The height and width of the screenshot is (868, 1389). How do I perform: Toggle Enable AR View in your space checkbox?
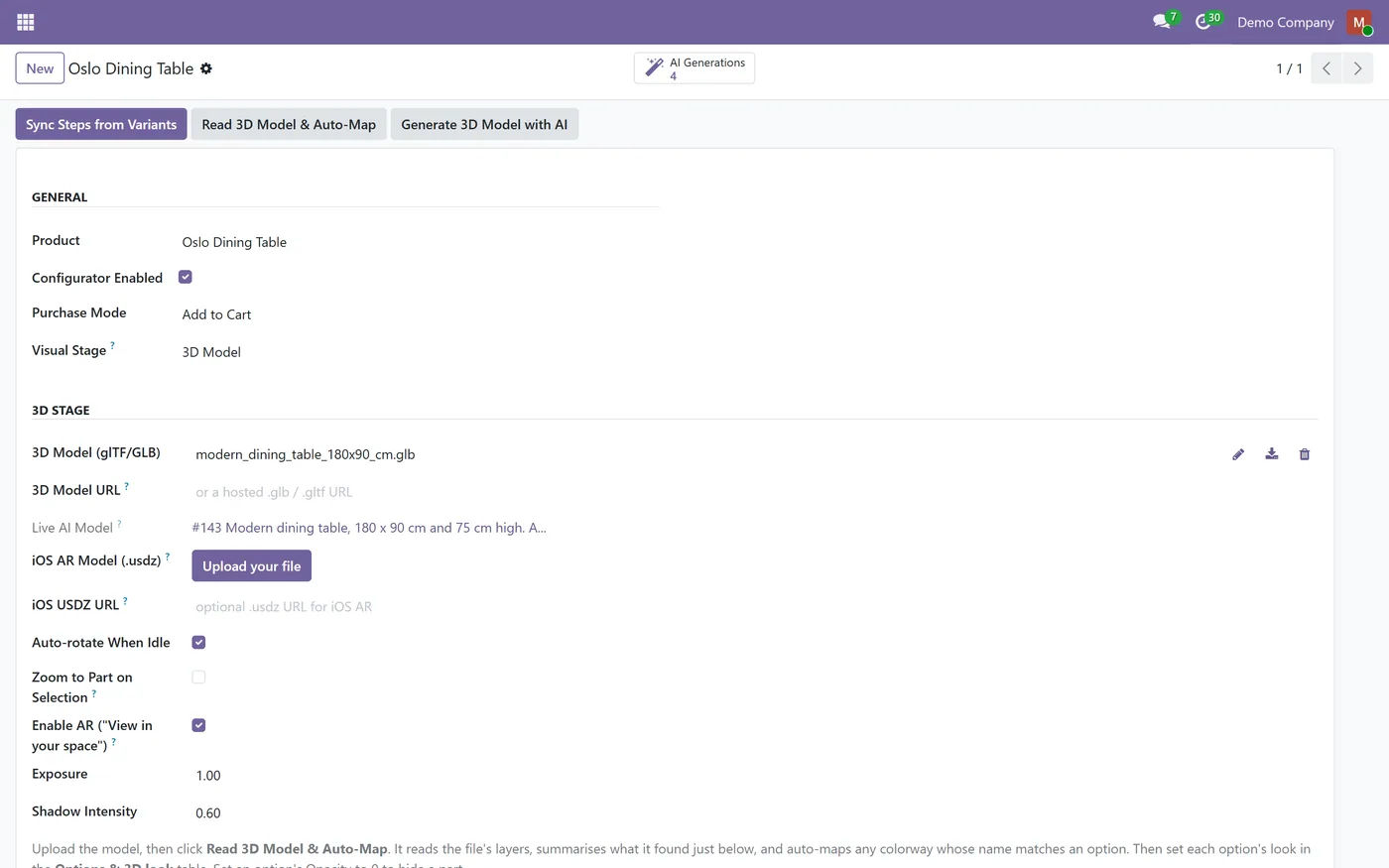coord(198,725)
